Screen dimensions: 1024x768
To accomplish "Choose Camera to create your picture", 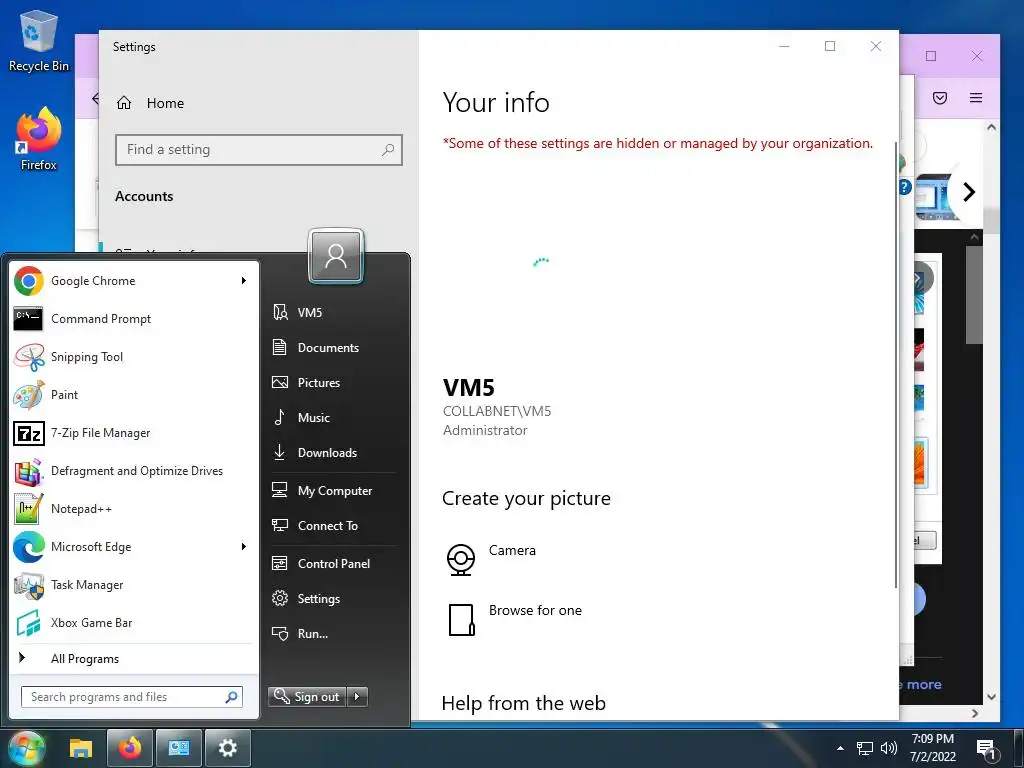I will click(x=491, y=559).
